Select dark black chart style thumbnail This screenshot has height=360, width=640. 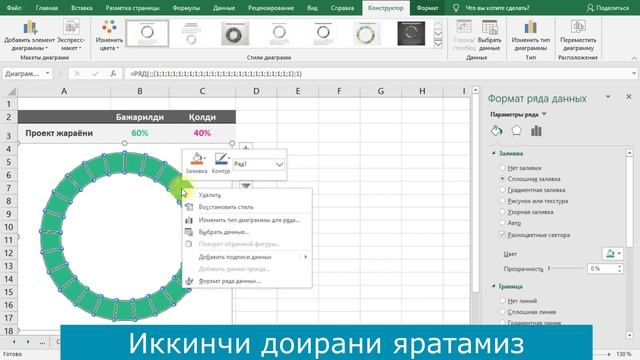(x=411, y=33)
